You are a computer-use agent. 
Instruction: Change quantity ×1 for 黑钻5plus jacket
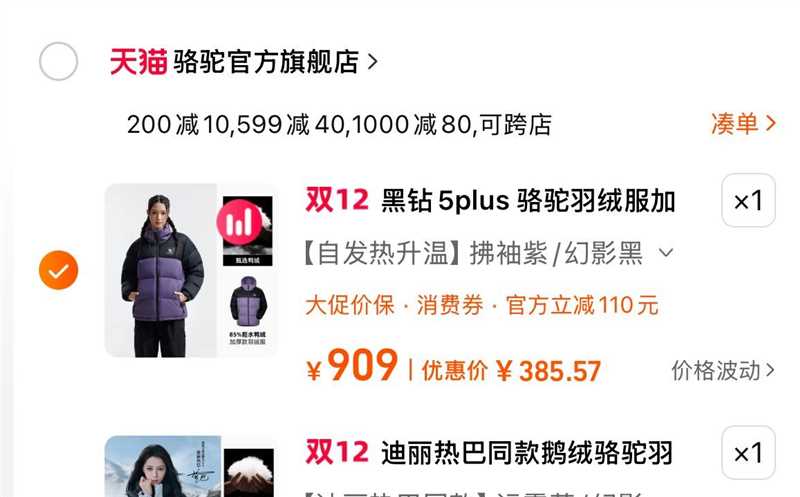(748, 200)
